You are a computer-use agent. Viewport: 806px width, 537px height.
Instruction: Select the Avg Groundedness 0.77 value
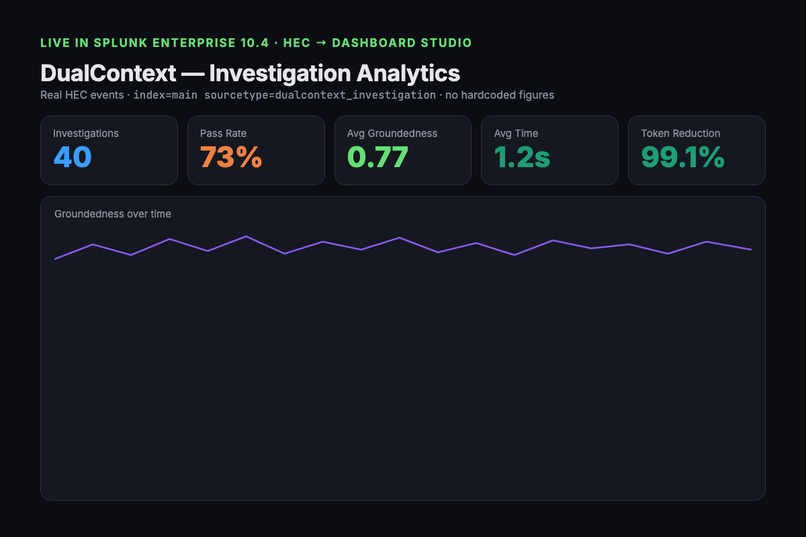377,157
